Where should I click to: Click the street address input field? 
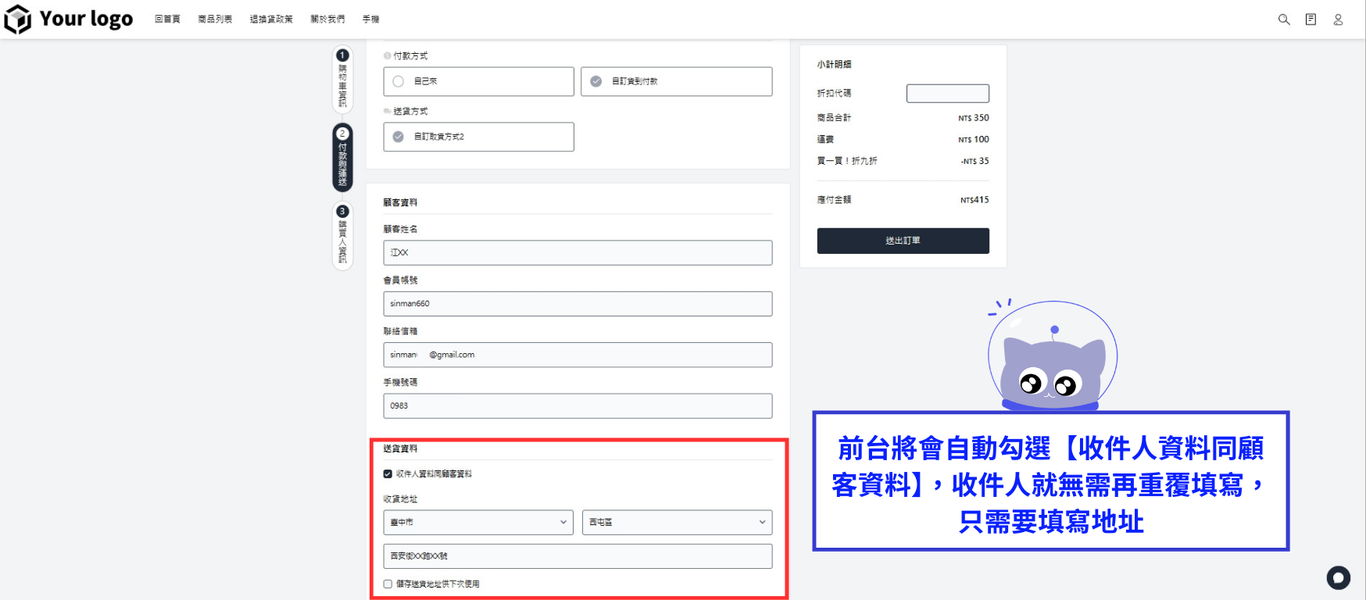tap(578, 556)
